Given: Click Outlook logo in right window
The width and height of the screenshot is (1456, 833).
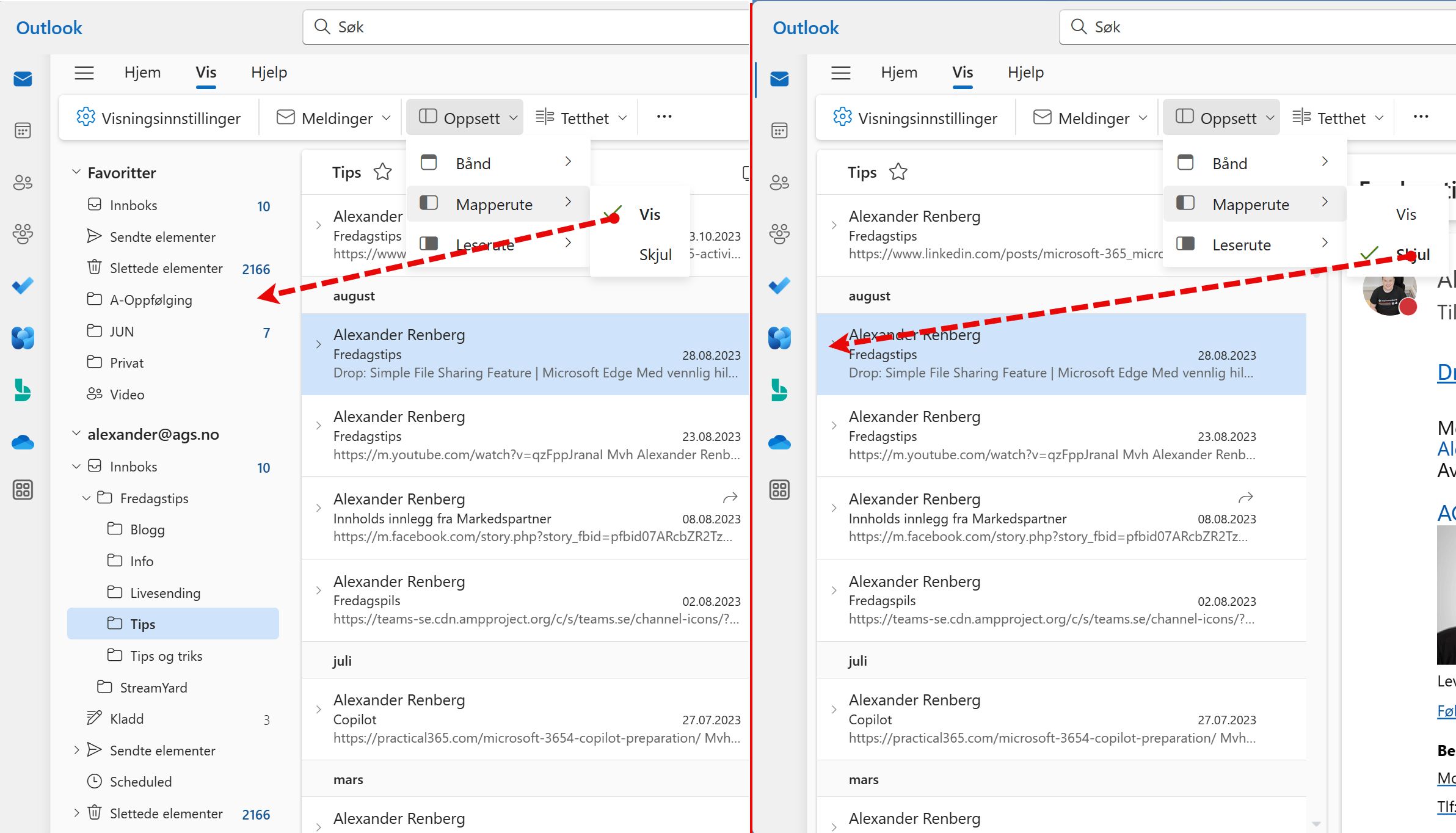Looking at the screenshot, I should [806, 27].
